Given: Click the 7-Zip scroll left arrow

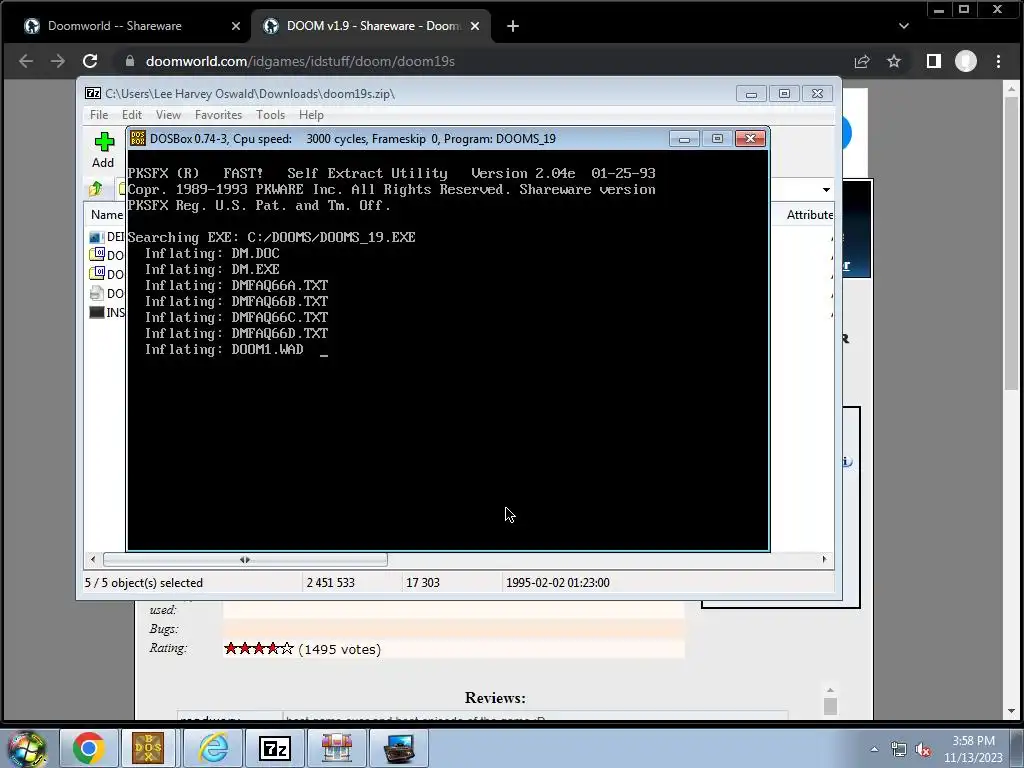Looking at the screenshot, I should tap(93, 559).
